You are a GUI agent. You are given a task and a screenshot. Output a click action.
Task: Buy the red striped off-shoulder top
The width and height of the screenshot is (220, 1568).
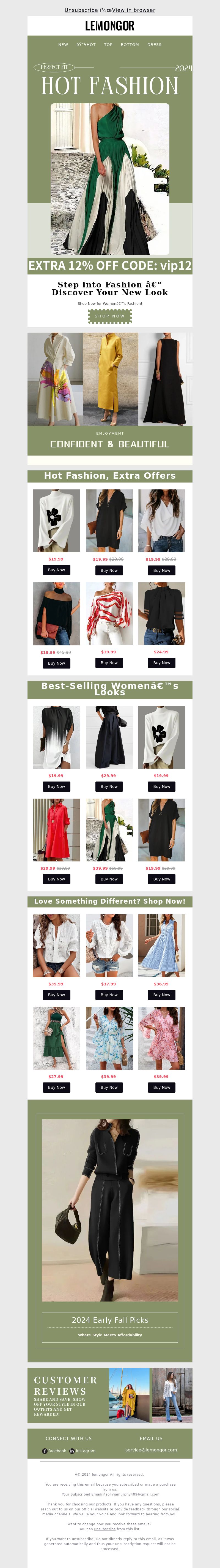tap(109, 663)
